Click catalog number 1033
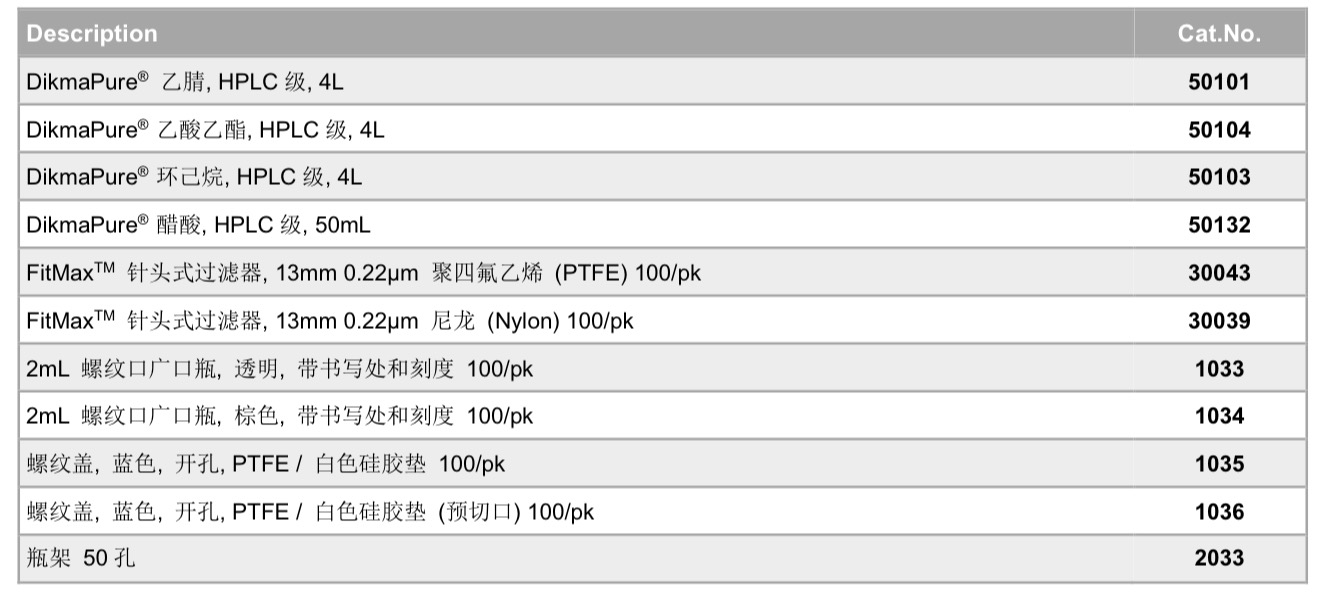Image resolution: width=1320 pixels, height=593 pixels. [x=1219, y=369]
